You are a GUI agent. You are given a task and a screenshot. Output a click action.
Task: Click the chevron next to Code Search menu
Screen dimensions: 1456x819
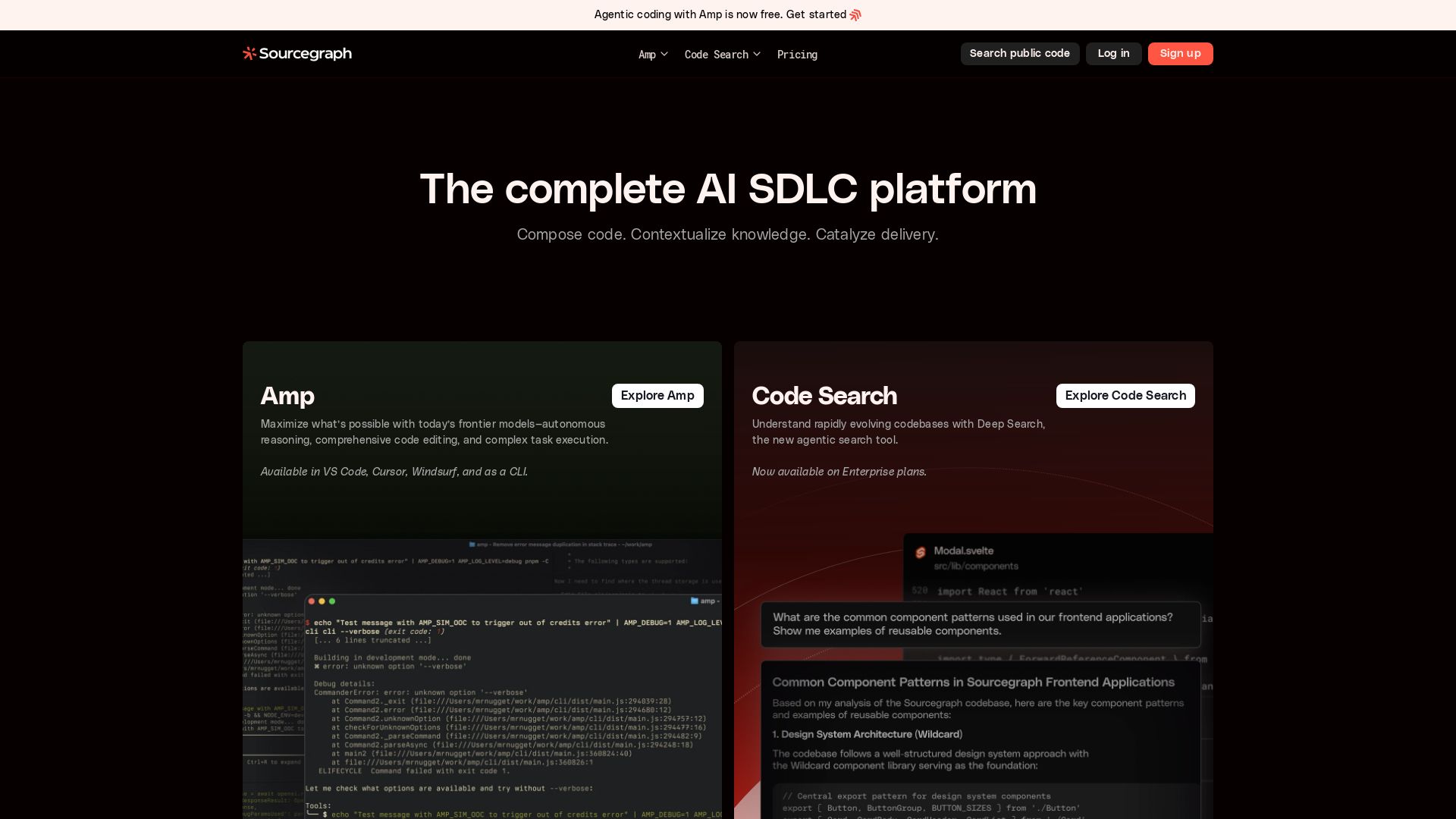point(757,55)
